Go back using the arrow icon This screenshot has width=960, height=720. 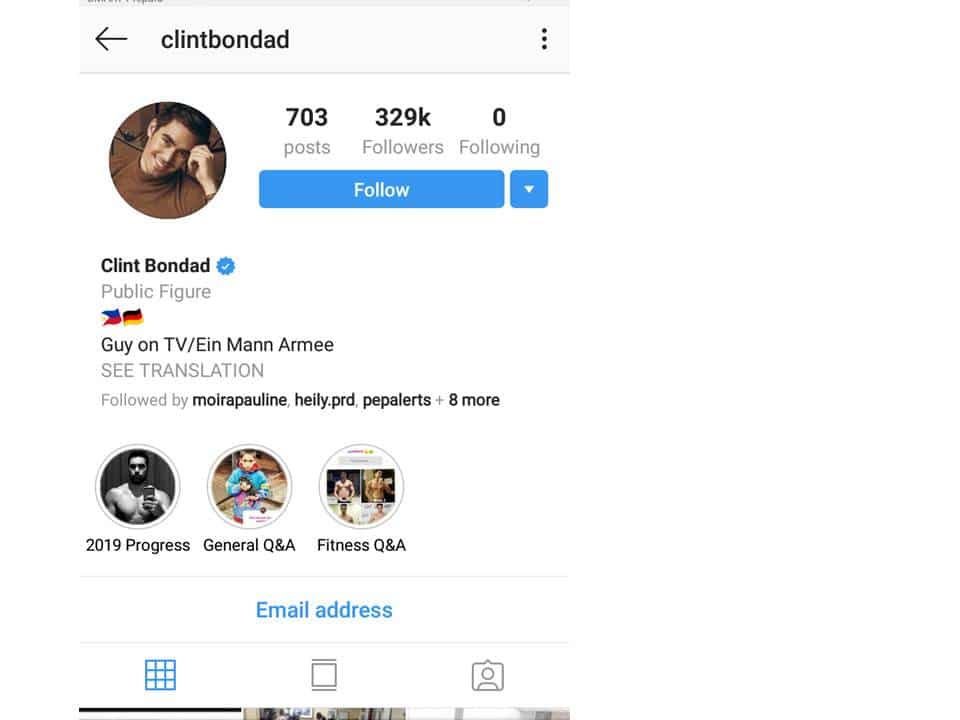tap(111, 39)
